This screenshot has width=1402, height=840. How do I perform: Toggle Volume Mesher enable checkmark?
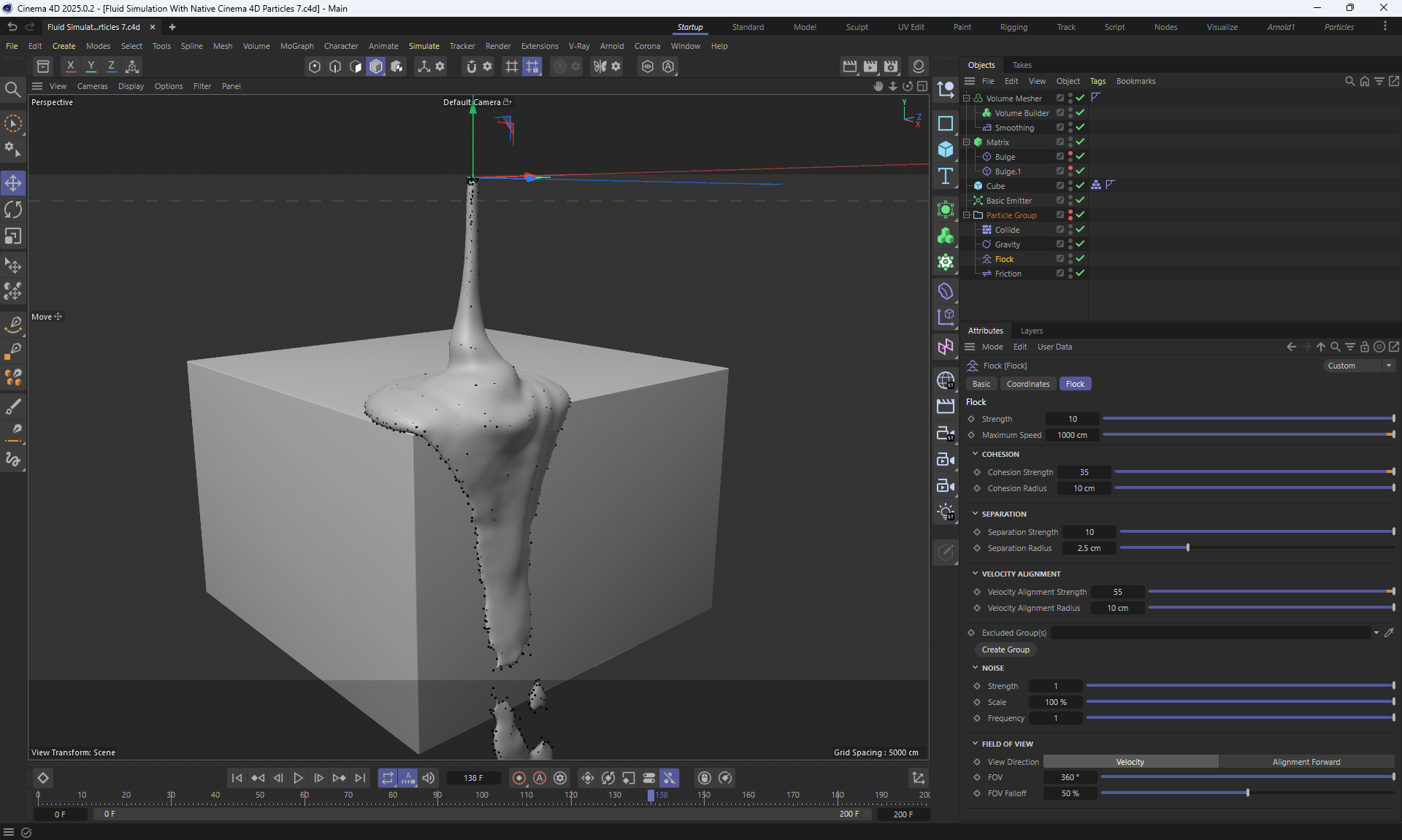tap(1080, 99)
